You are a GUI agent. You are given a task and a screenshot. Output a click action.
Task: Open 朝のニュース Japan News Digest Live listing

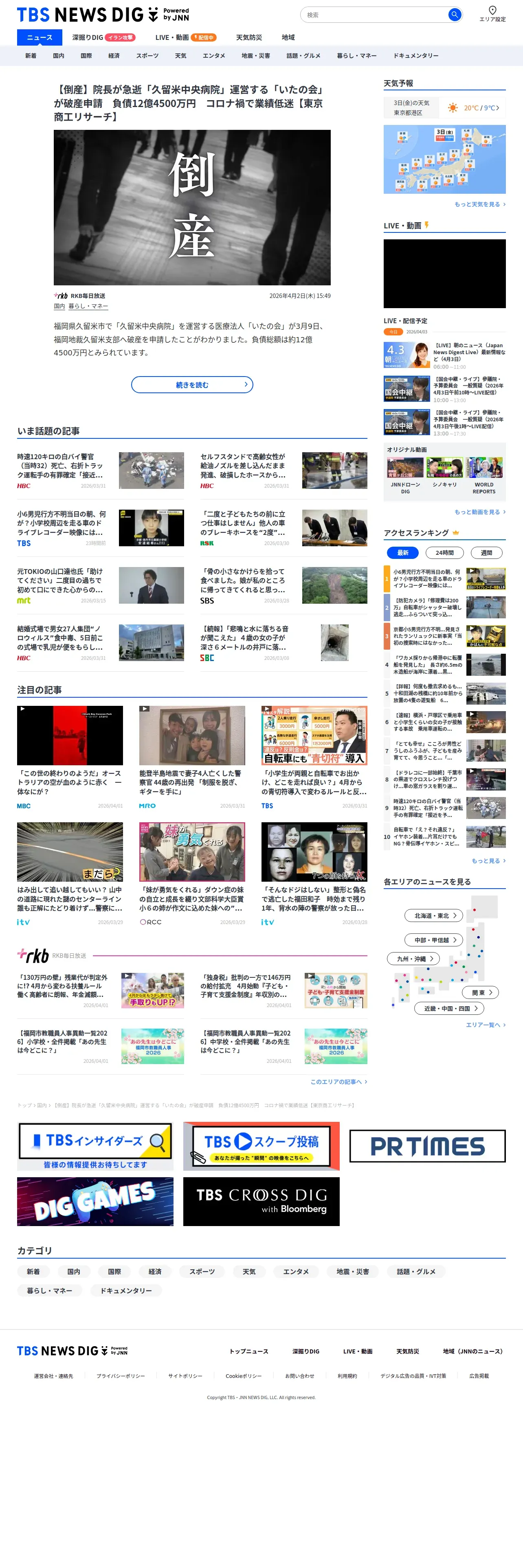(444, 355)
